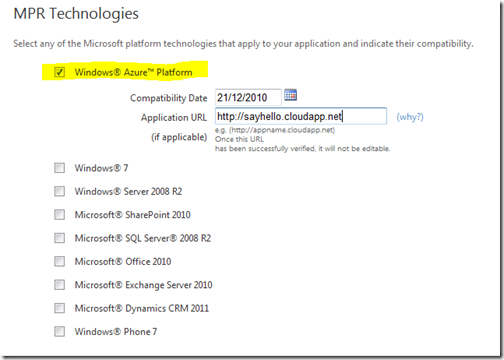Check the Microsoft Office 2010 checkbox
The width and height of the screenshot is (504, 360).
point(60,261)
